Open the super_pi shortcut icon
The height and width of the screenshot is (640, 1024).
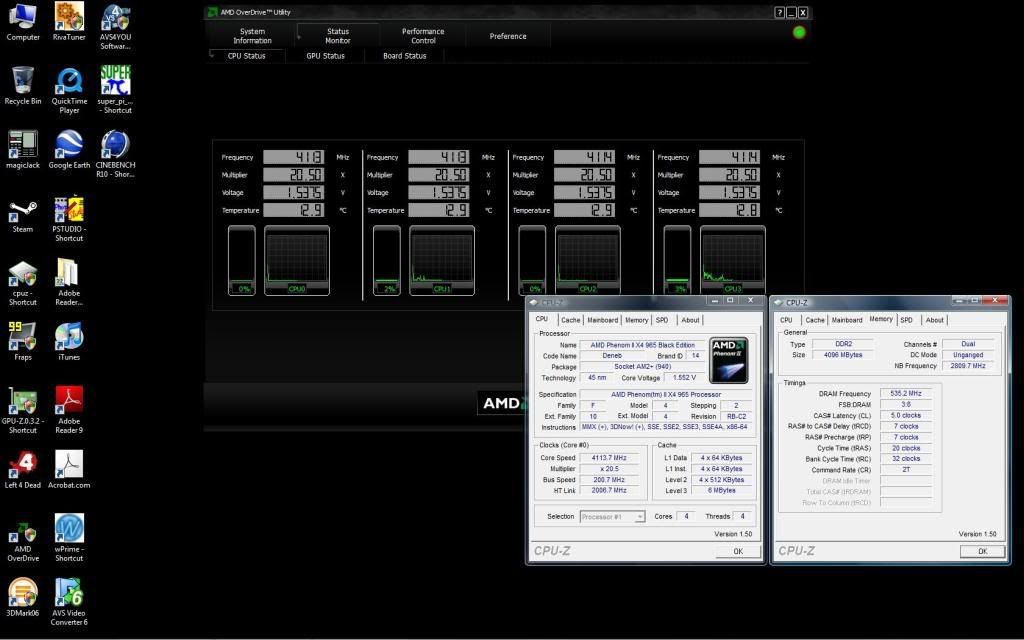(116, 90)
